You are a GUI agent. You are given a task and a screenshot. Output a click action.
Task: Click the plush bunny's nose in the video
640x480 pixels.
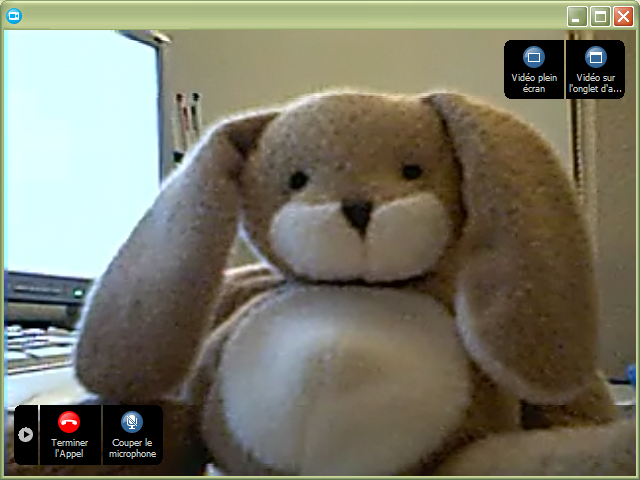(x=357, y=212)
